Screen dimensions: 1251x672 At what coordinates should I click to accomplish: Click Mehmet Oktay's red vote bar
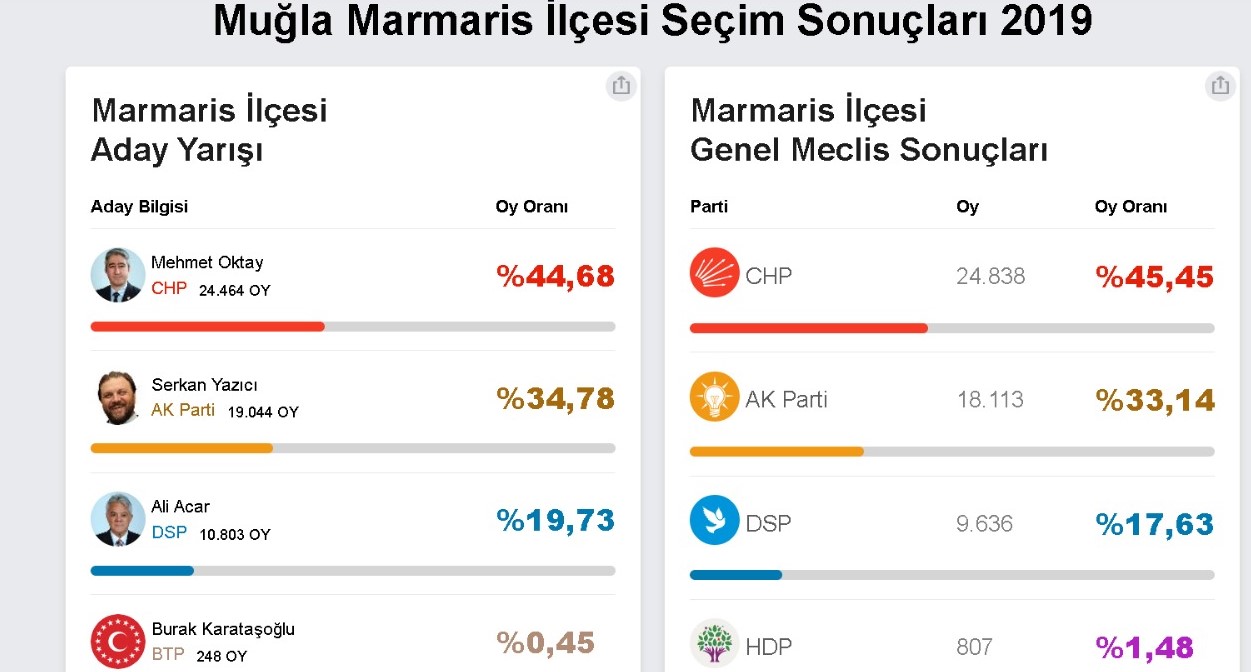[x=207, y=326]
